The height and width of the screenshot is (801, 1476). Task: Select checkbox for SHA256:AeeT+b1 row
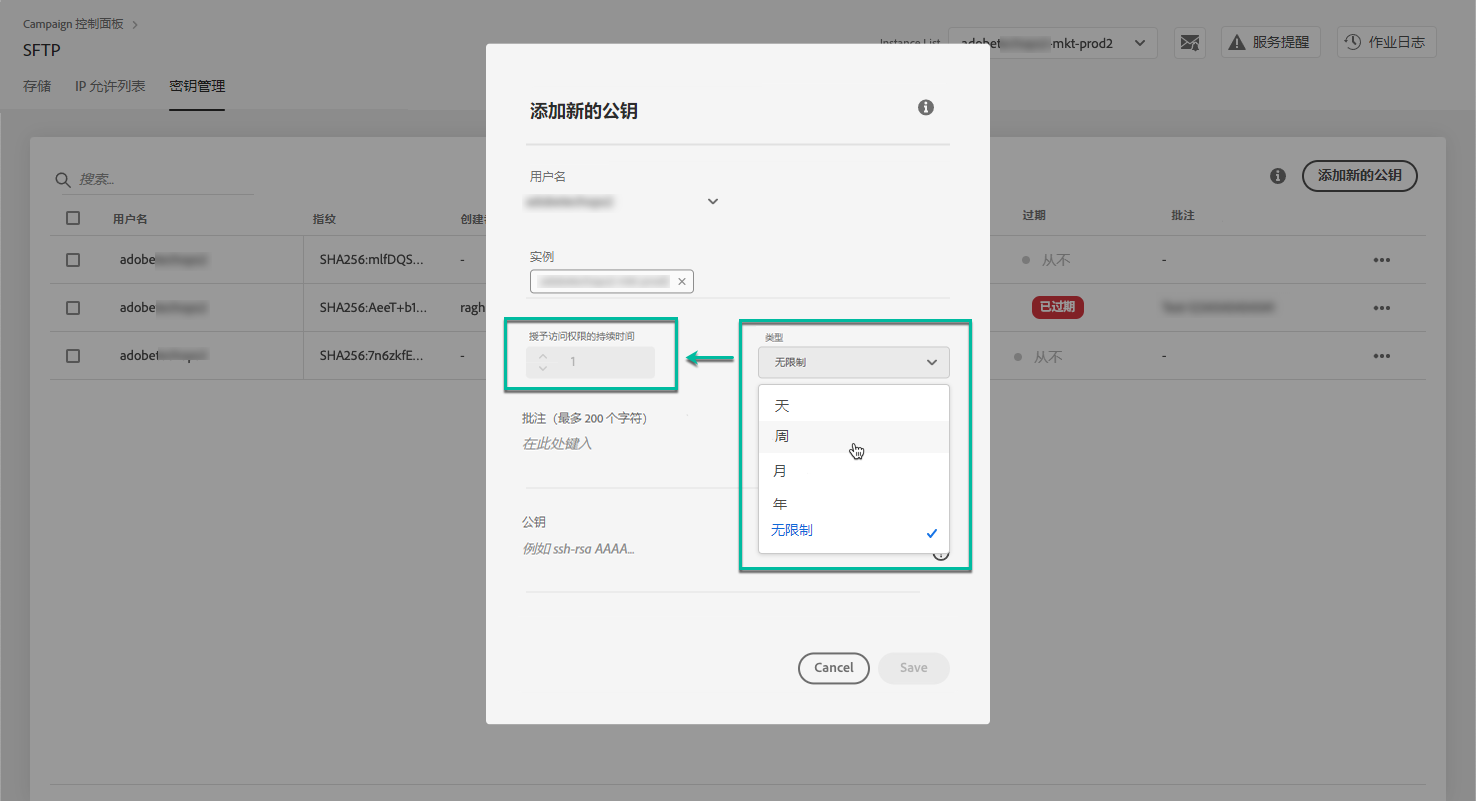(73, 308)
